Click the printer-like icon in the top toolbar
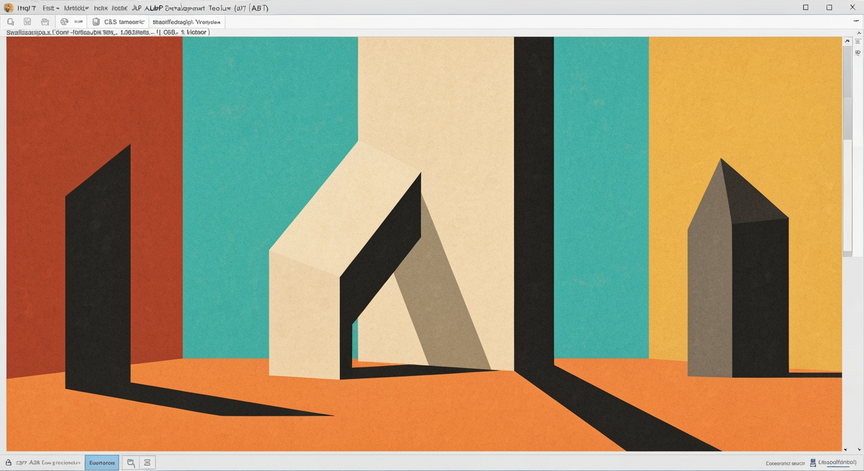The width and height of the screenshot is (864, 471). point(45,22)
